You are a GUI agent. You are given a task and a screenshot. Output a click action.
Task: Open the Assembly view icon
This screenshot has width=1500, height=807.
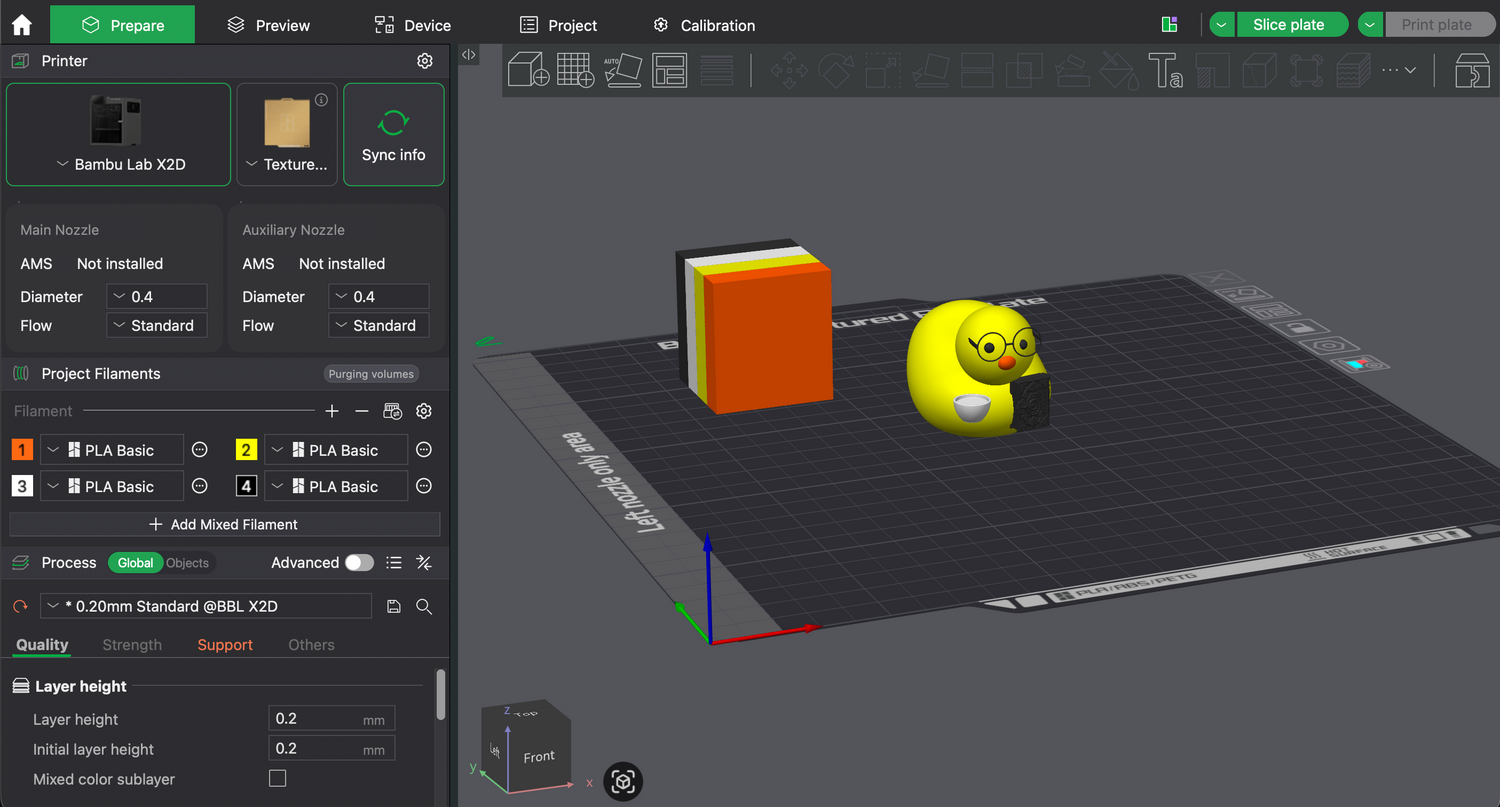coord(1472,71)
